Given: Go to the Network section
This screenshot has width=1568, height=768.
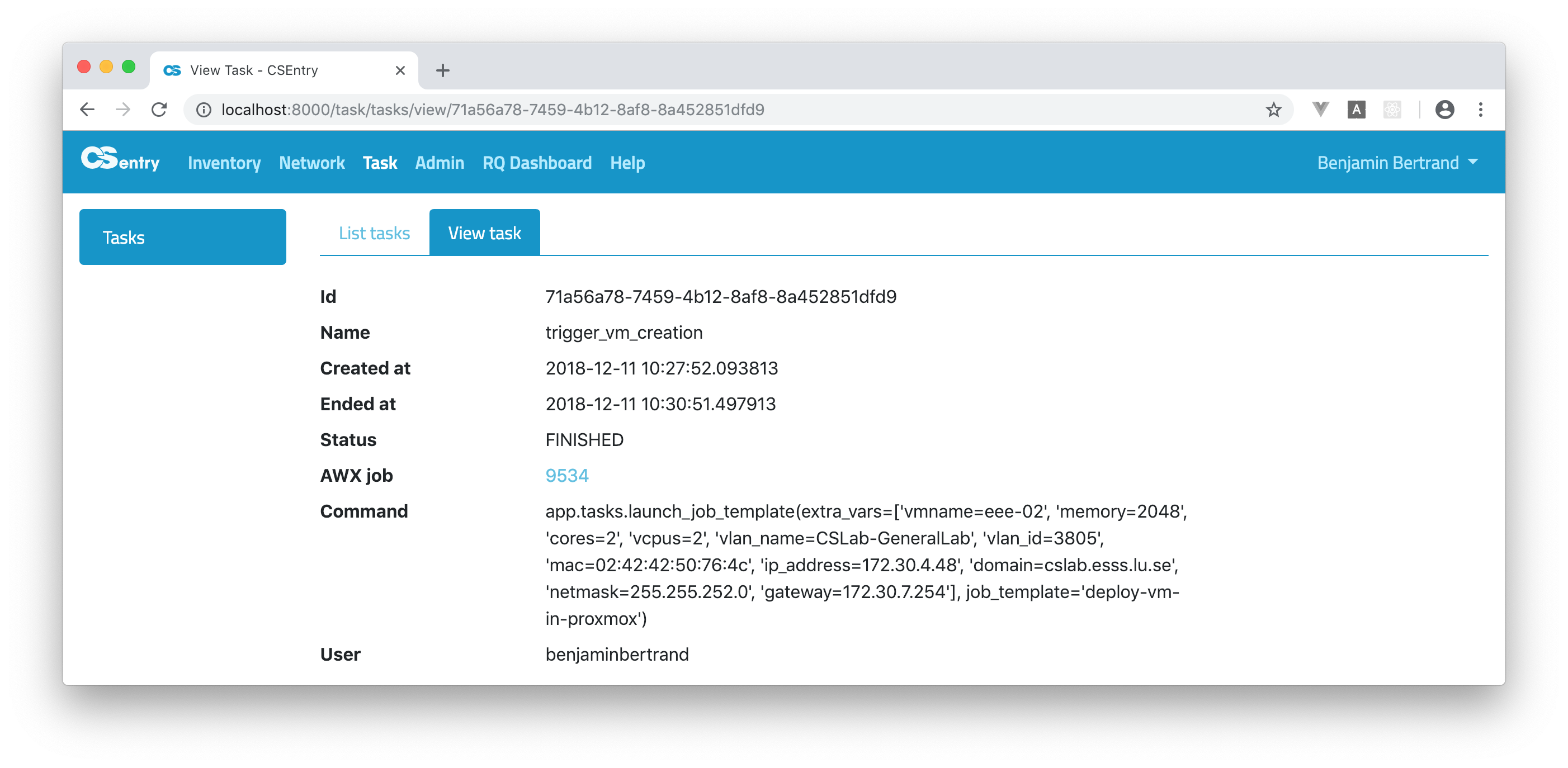Looking at the screenshot, I should (311, 163).
